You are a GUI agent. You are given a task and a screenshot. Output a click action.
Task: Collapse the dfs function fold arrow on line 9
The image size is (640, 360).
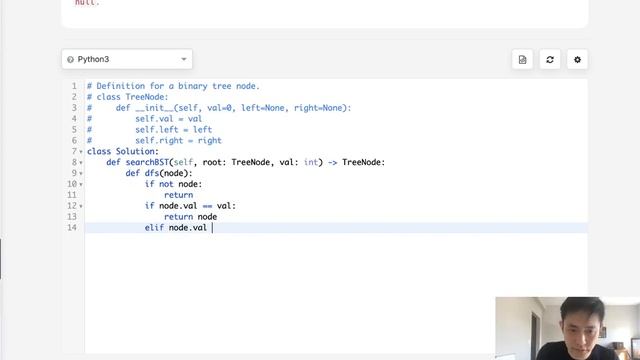(x=81, y=173)
